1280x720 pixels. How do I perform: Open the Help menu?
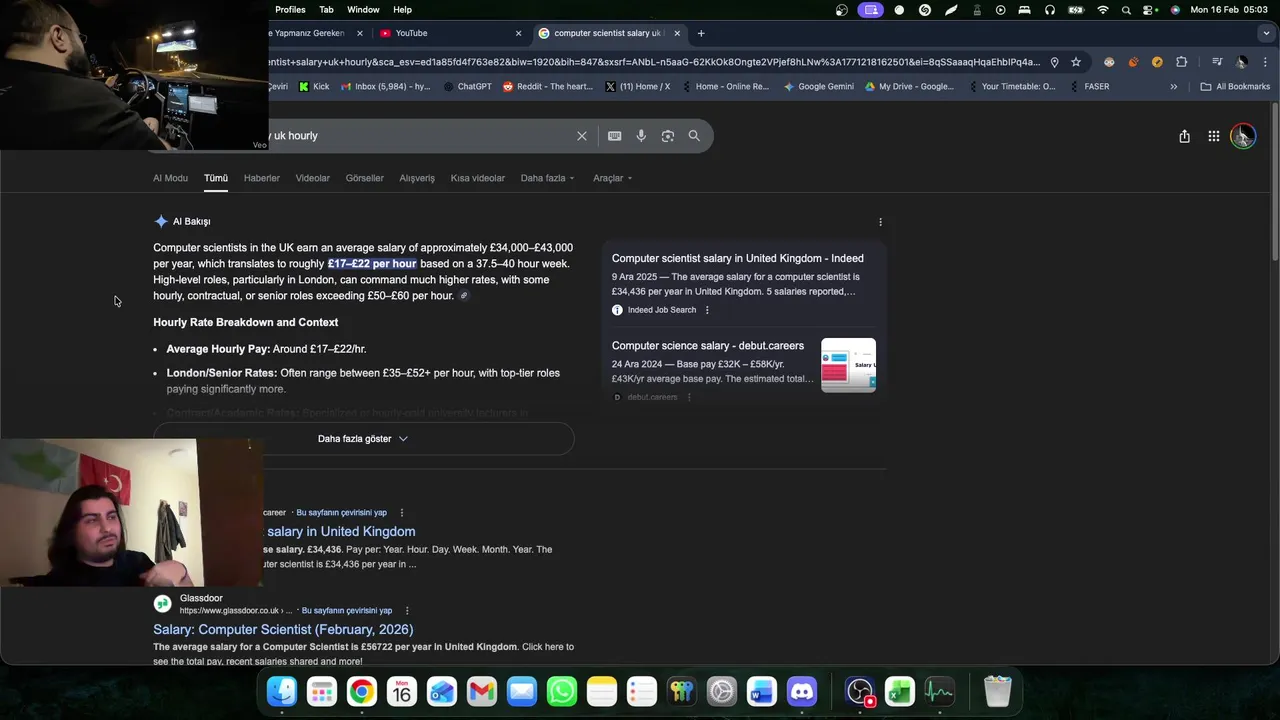(402, 10)
